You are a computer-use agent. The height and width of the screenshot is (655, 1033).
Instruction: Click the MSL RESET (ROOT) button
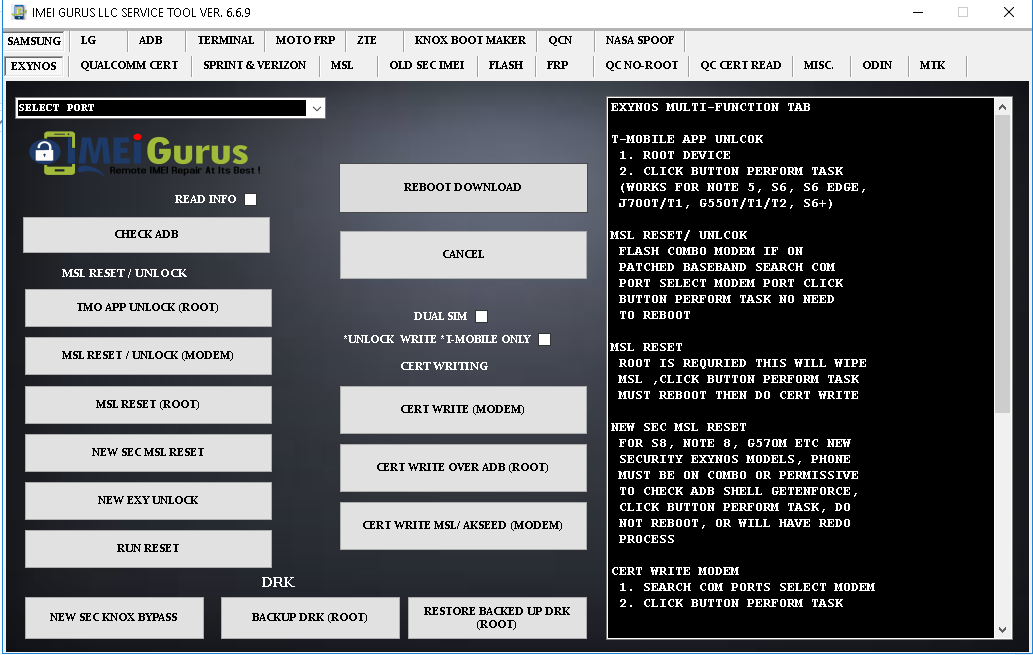148,405
